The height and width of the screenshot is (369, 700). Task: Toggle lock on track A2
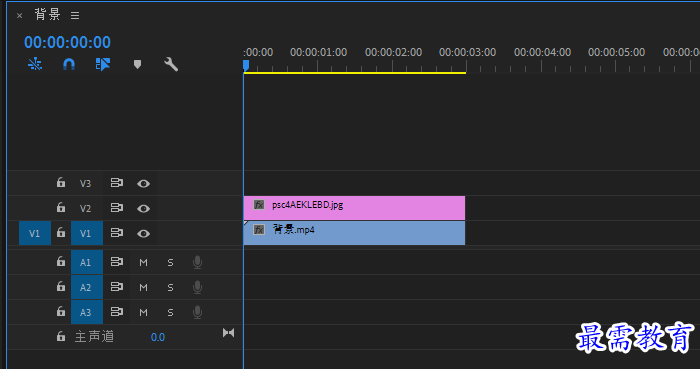61,287
